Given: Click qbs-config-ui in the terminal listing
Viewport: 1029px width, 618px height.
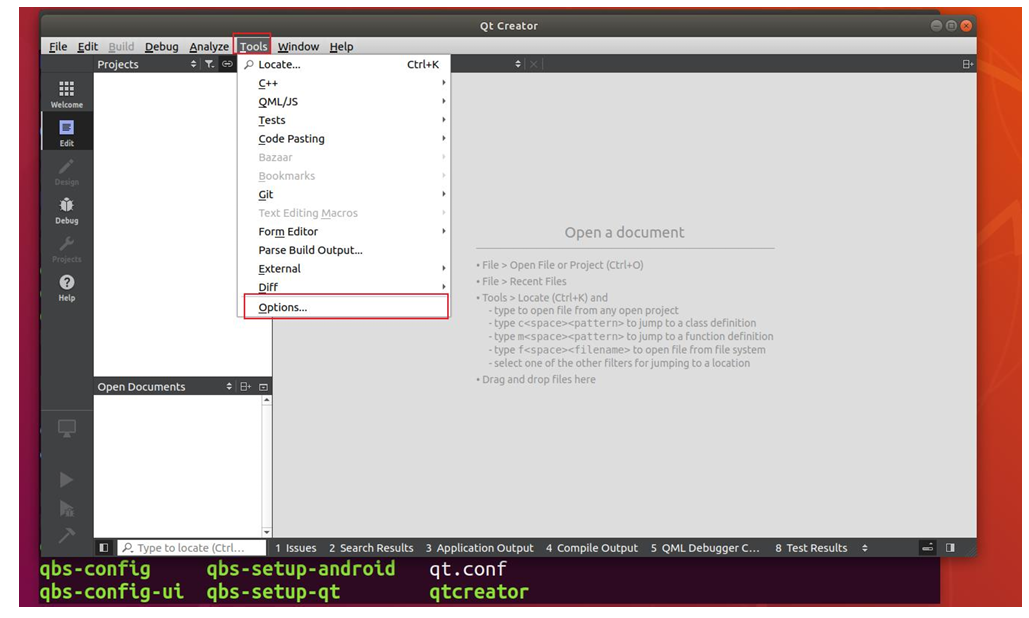Looking at the screenshot, I should 112,592.
